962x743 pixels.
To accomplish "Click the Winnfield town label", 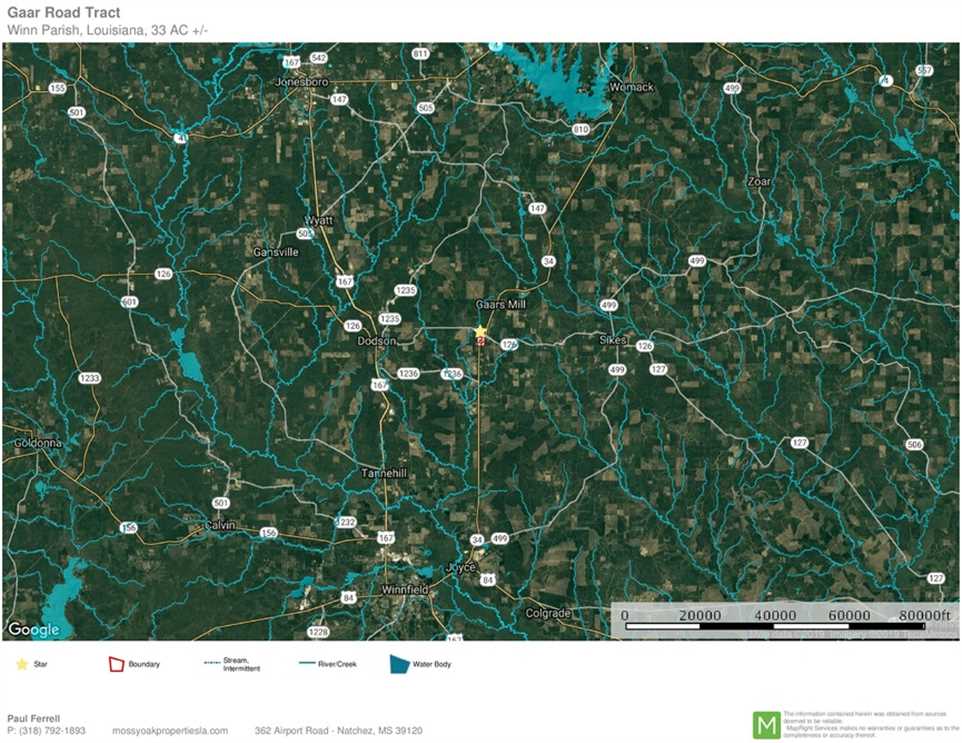I will [x=405, y=590].
